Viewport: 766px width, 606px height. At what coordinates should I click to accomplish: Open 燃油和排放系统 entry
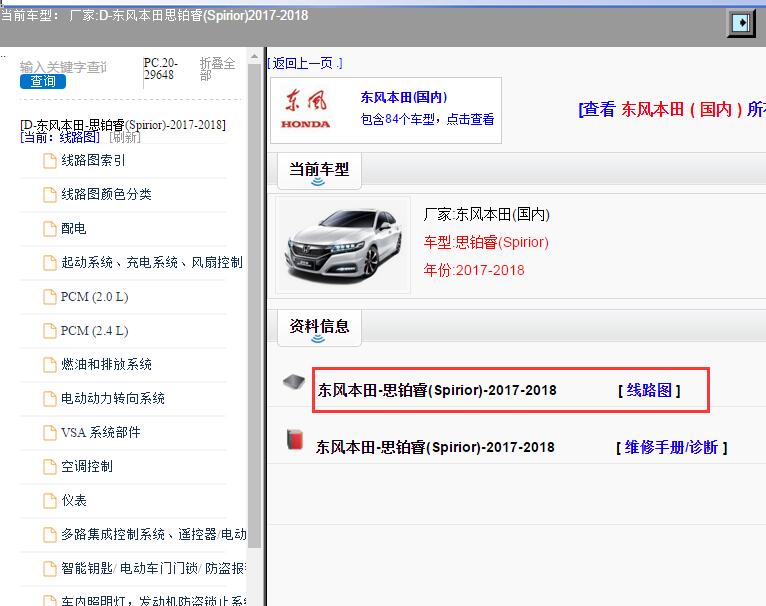tap(106, 365)
